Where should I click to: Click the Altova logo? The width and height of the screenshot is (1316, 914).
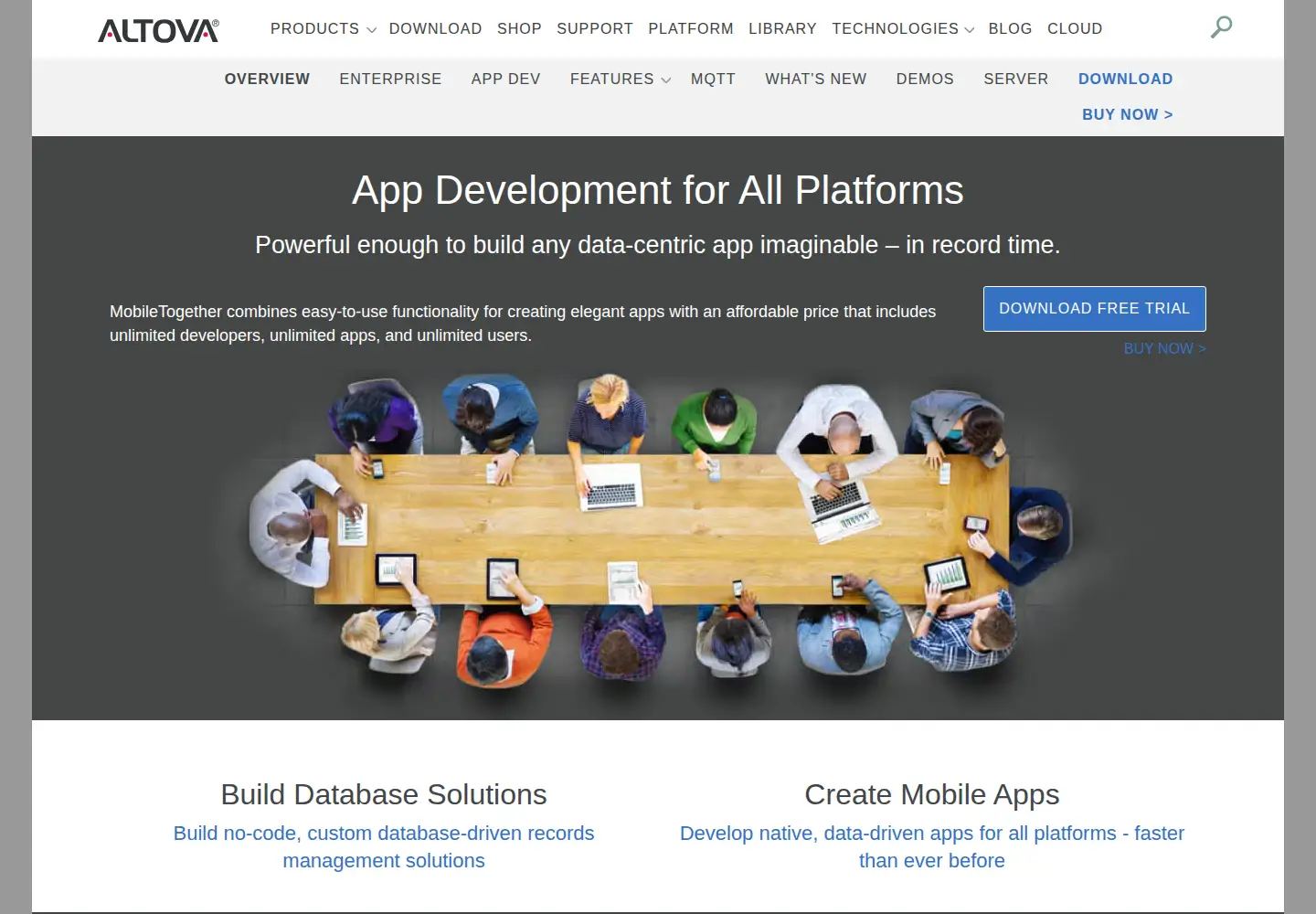coord(158,30)
